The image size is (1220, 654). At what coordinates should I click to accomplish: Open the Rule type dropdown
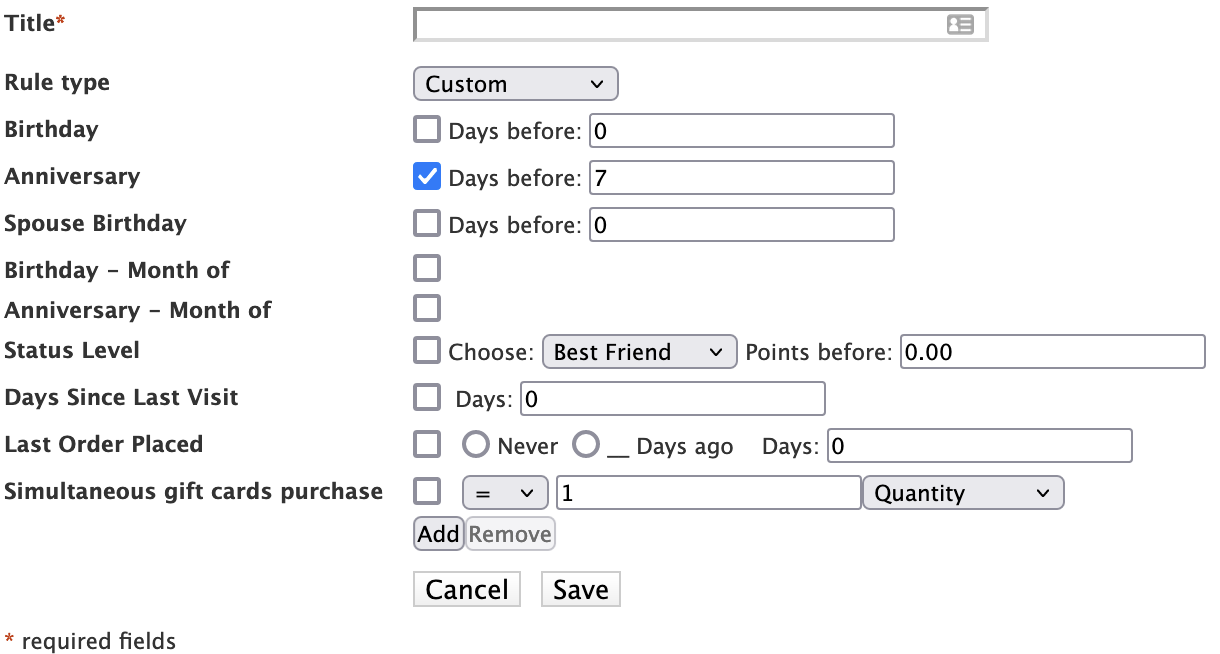515,84
